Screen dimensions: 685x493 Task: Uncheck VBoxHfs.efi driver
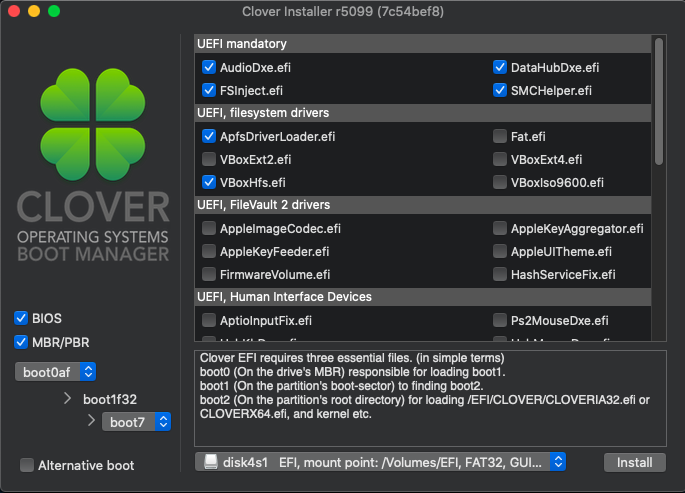click(x=209, y=182)
